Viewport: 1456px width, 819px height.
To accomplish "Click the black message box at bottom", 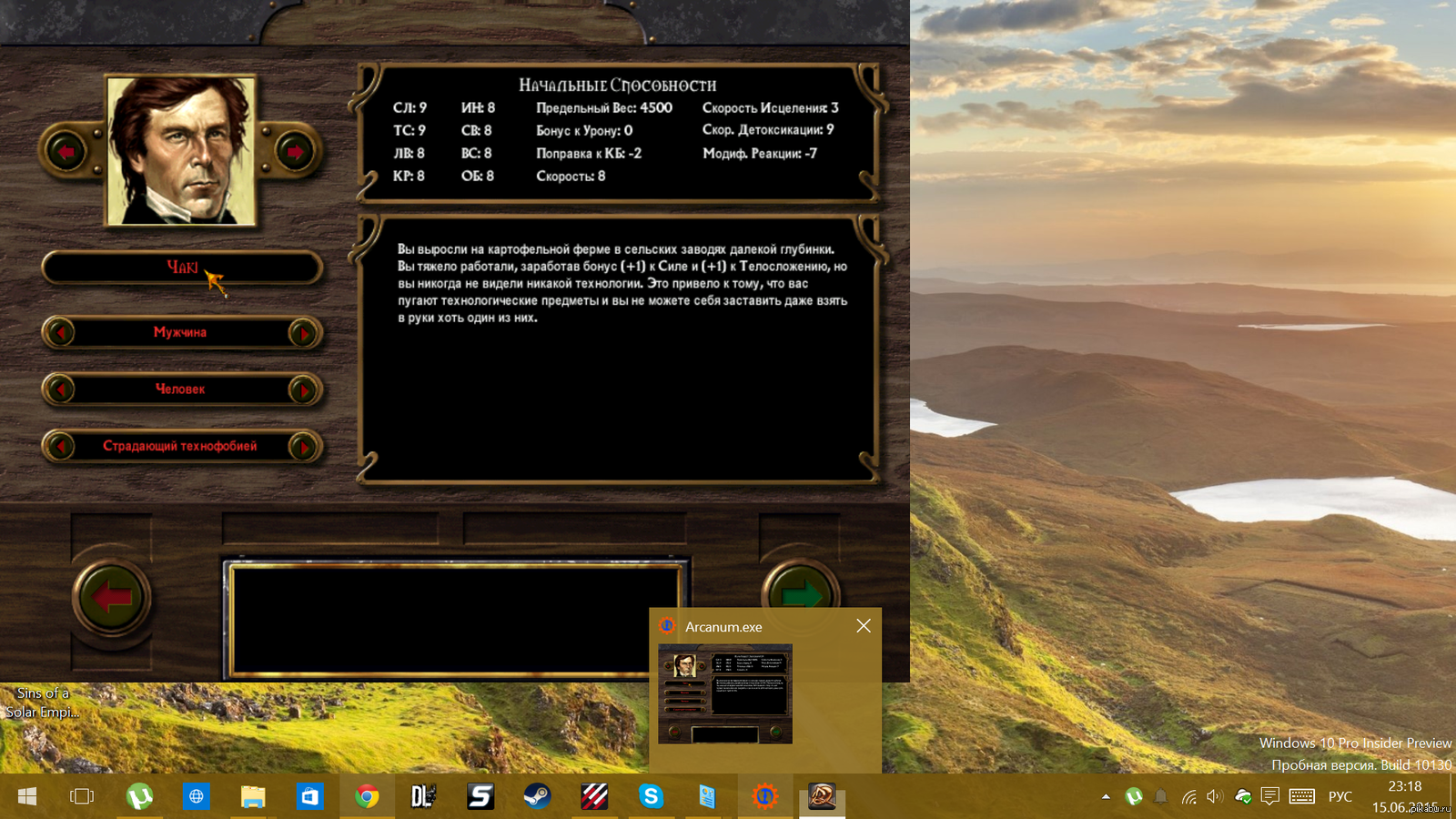I will point(455,620).
